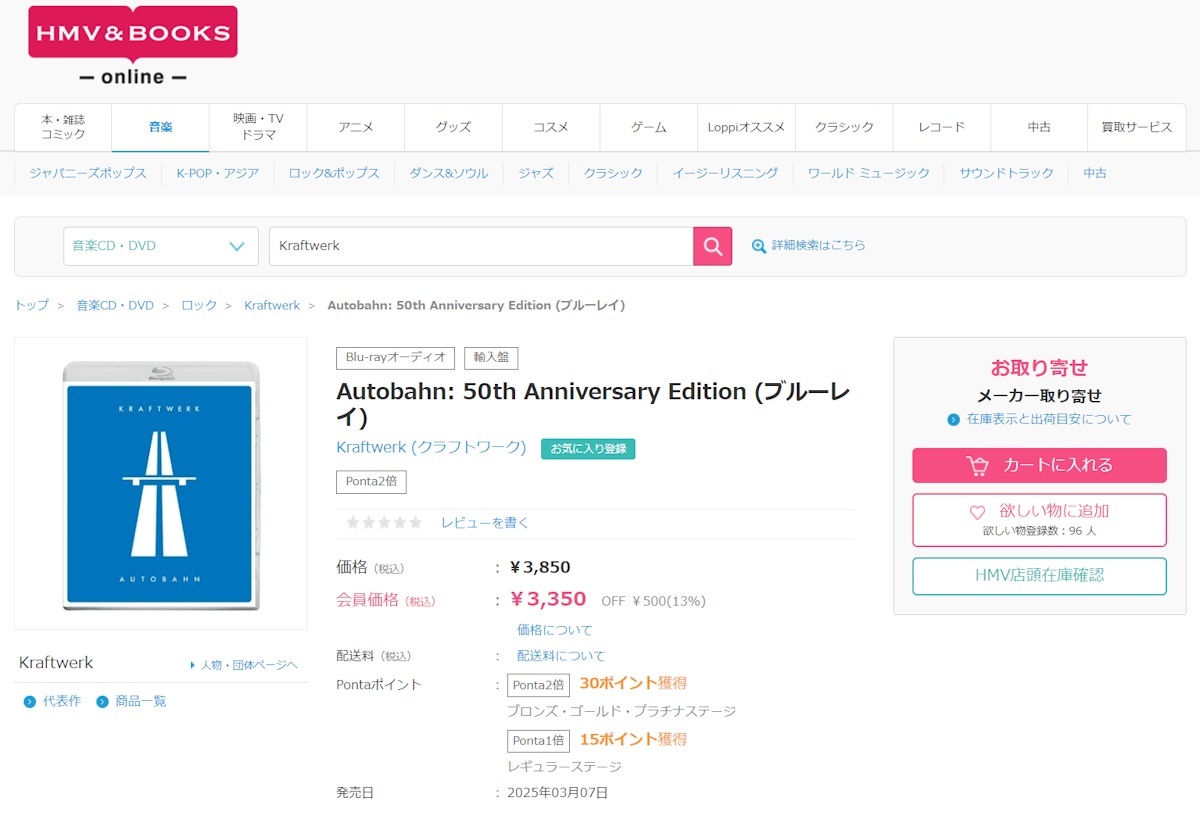Open the 音楽CD・DVD category dropdown

point(160,246)
